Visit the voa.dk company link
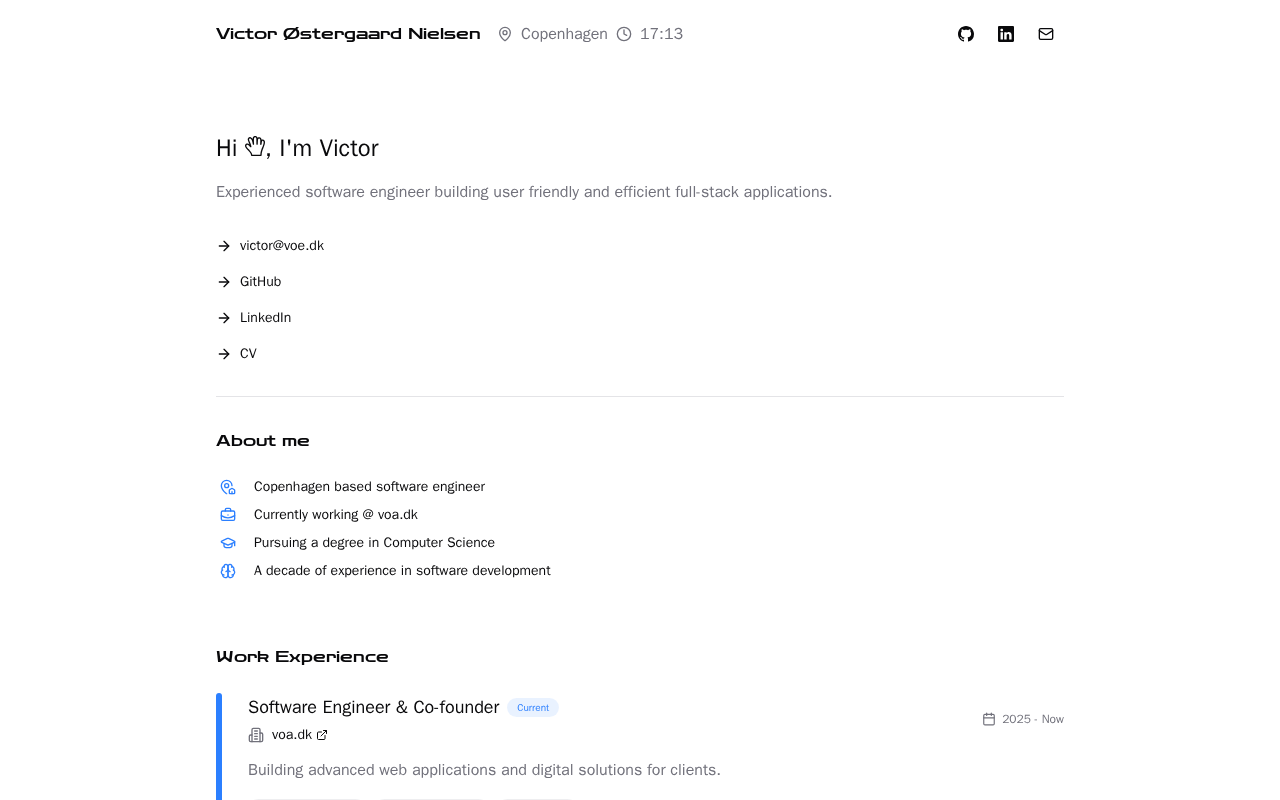 pyautogui.click(x=292, y=735)
